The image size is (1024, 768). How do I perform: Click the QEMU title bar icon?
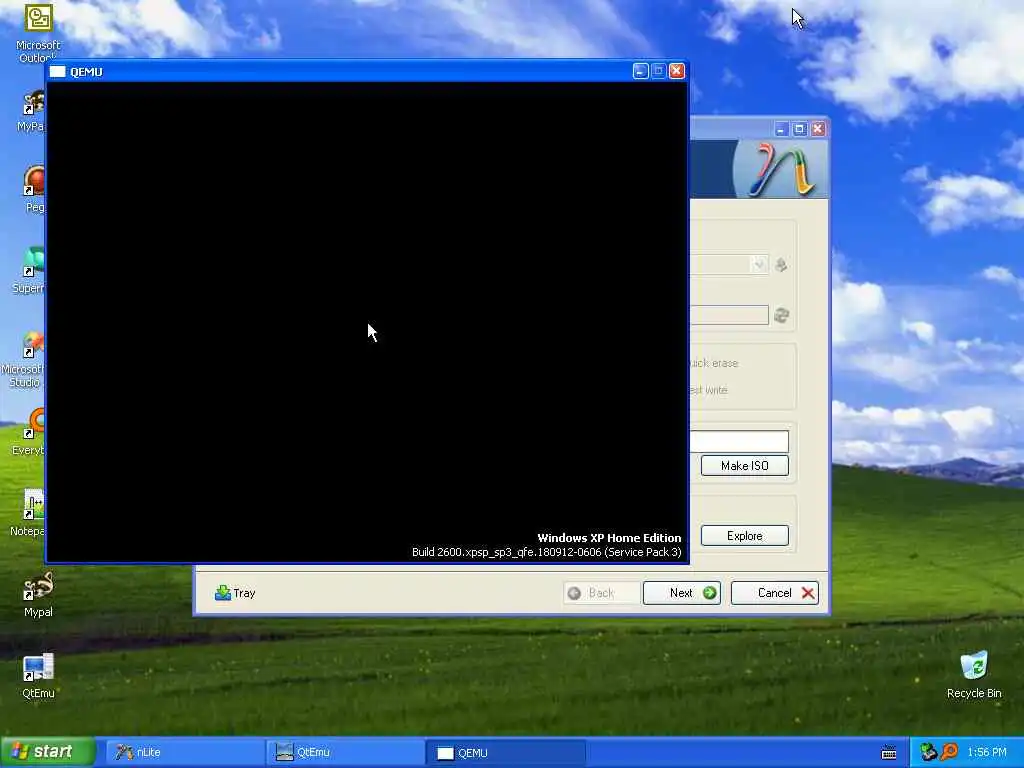pyautogui.click(x=57, y=72)
